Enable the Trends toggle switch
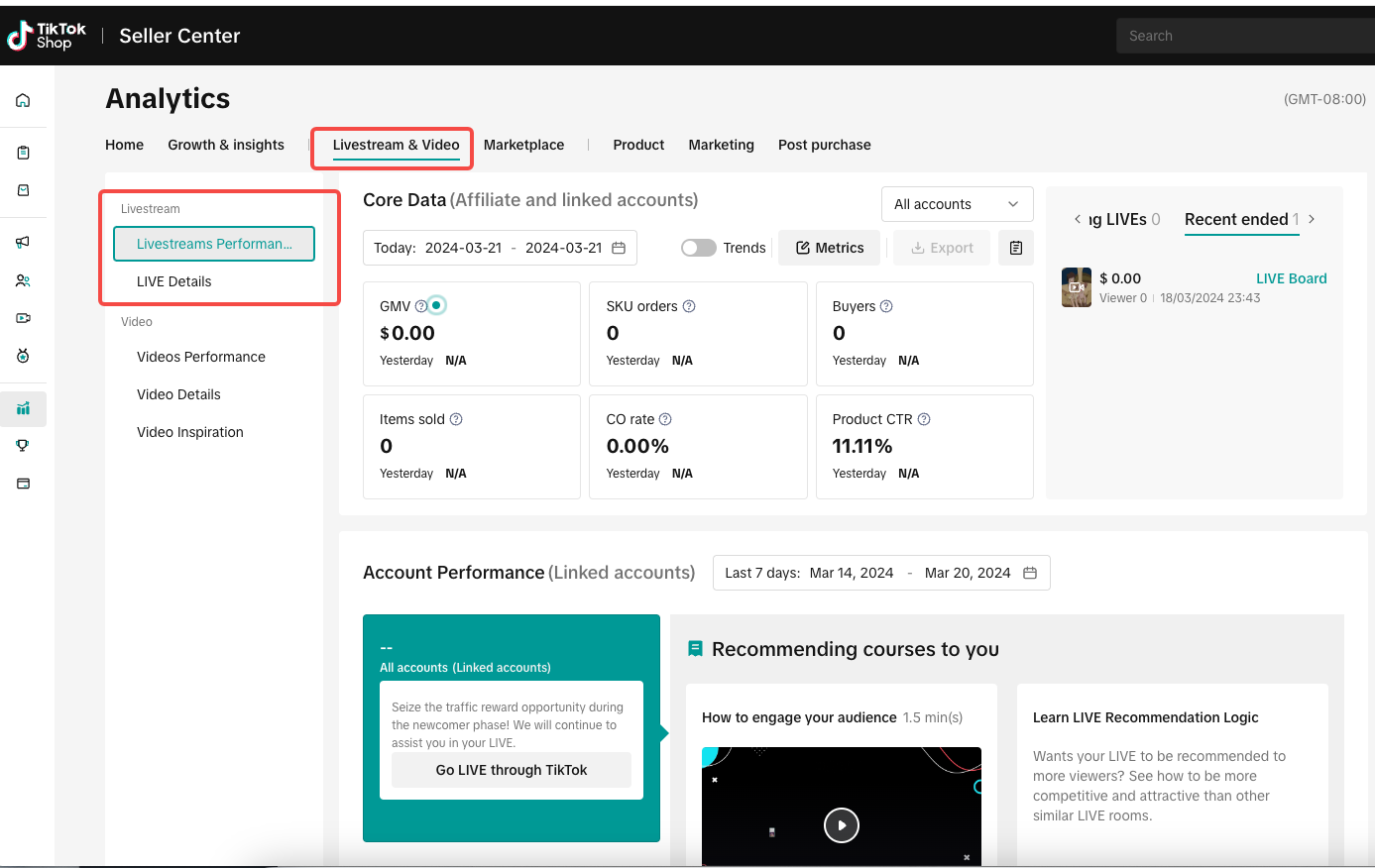 click(x=698, y=248)
